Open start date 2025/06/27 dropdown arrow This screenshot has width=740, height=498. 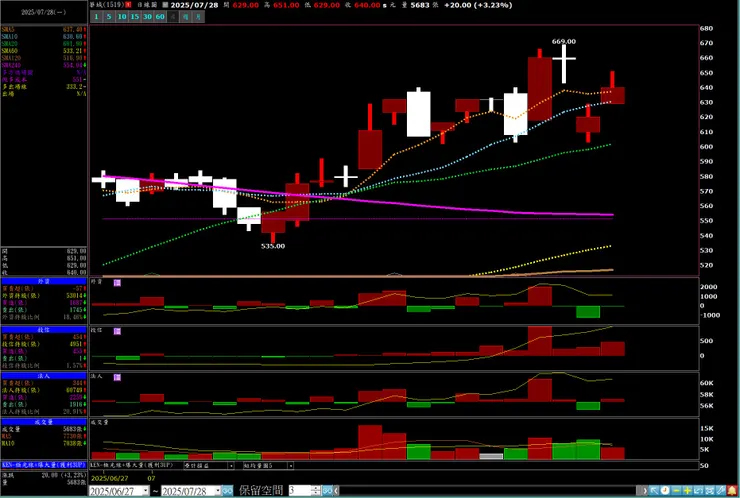click(x=146, y=491)
